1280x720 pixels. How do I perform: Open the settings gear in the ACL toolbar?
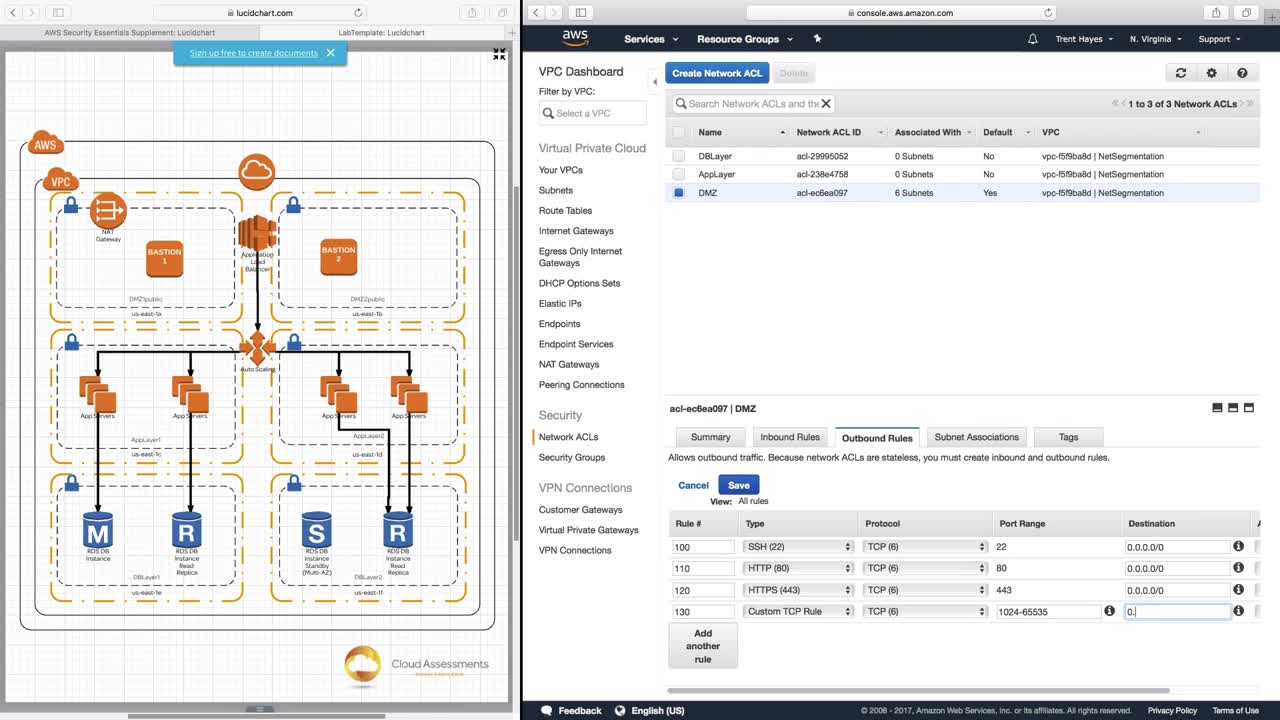[1211, 73]
